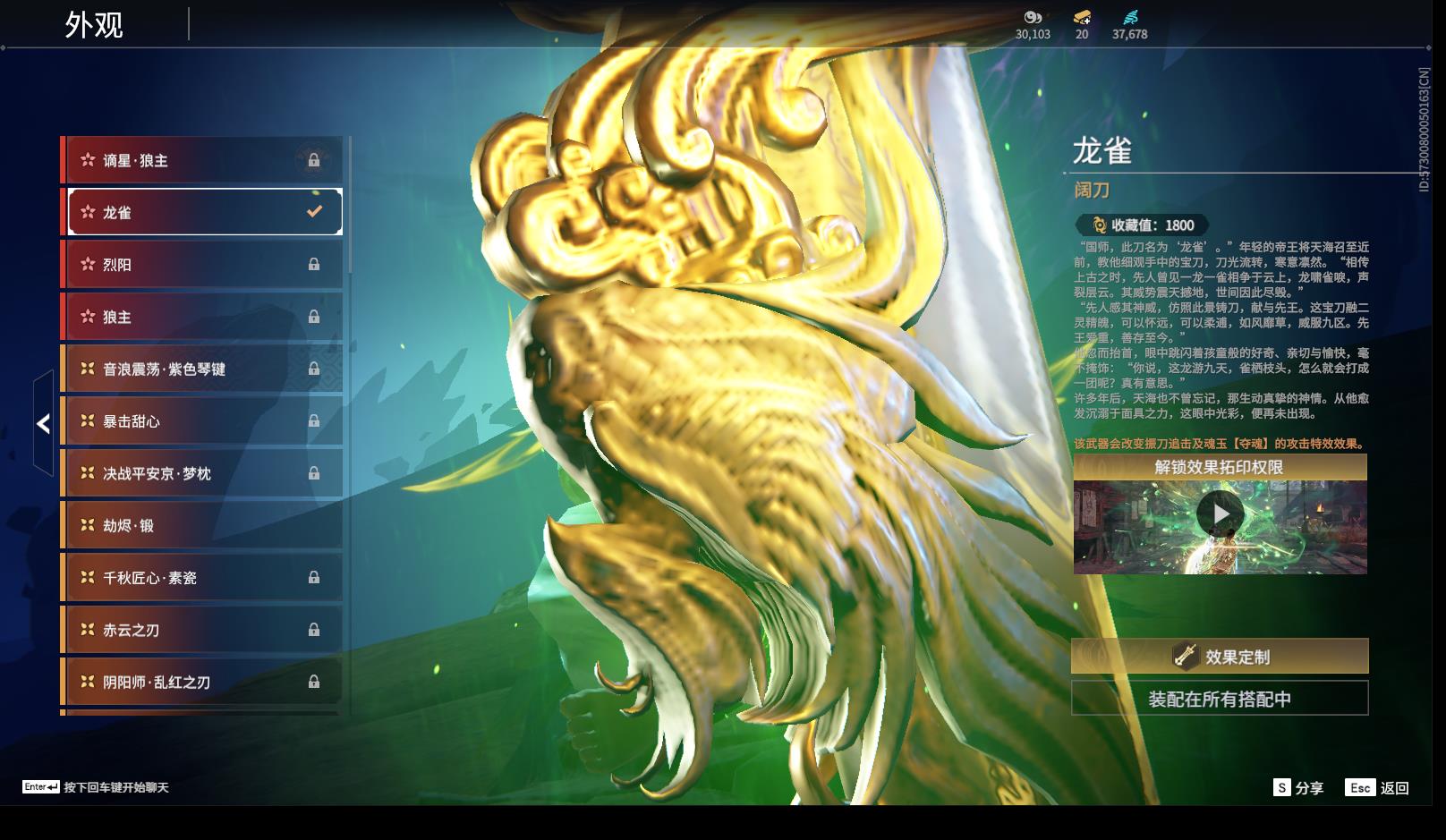Click the 37,678 currency amount
Screen dimensions: 1446x840
tap(1129, 34)
